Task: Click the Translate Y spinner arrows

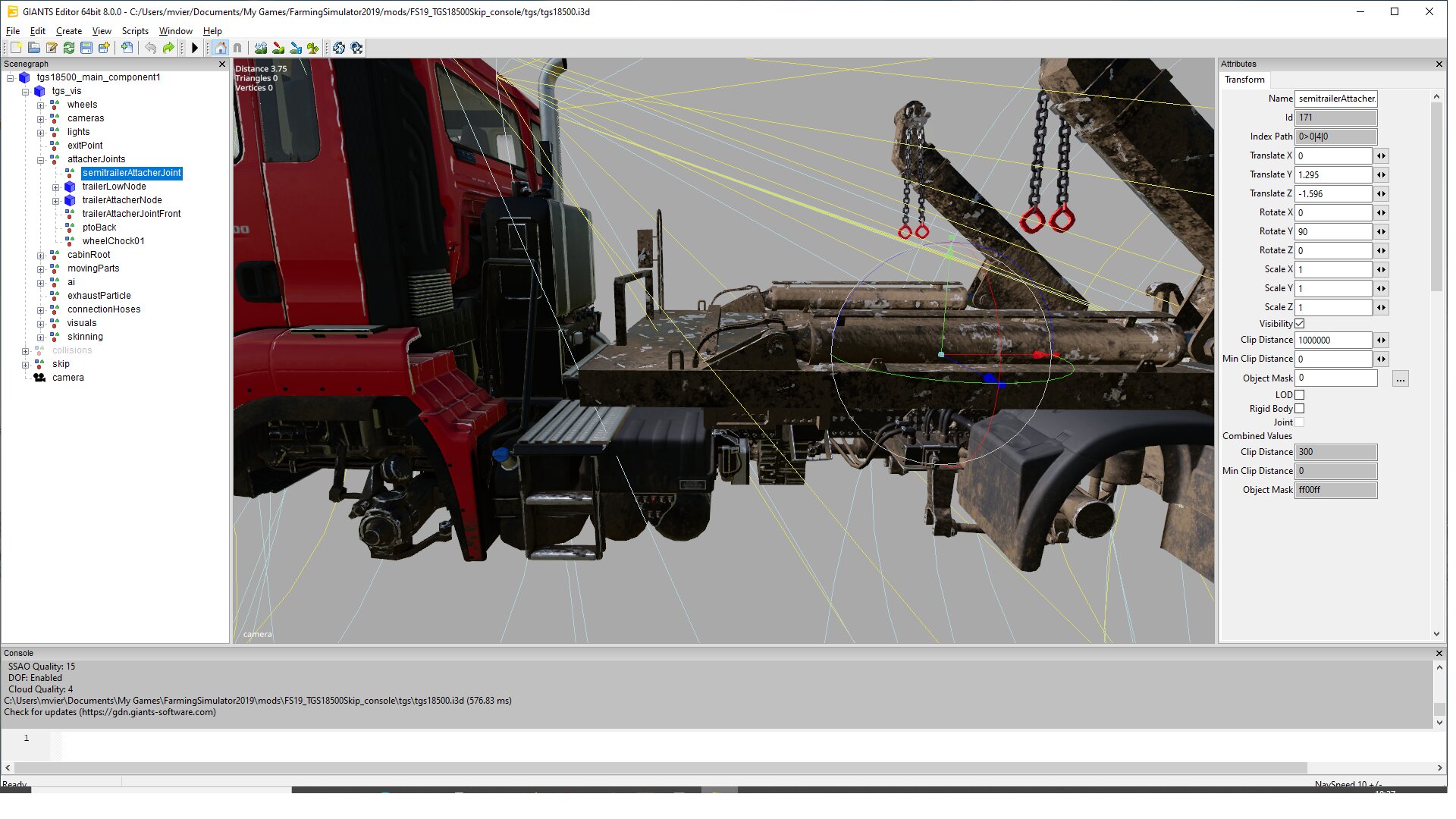Action: point(1381,174)
